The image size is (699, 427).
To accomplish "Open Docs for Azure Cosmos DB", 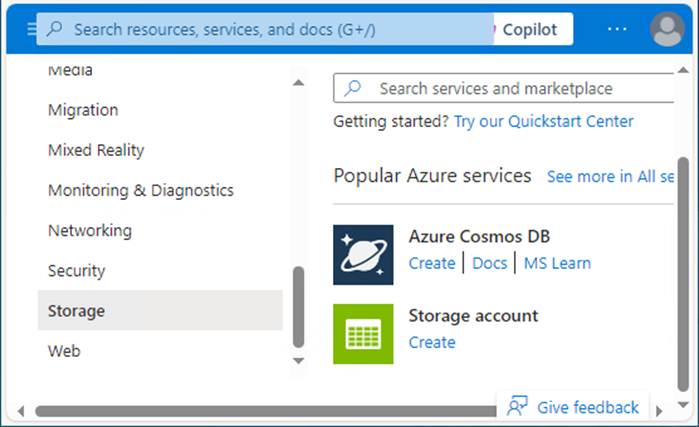I will click(489, 263).
